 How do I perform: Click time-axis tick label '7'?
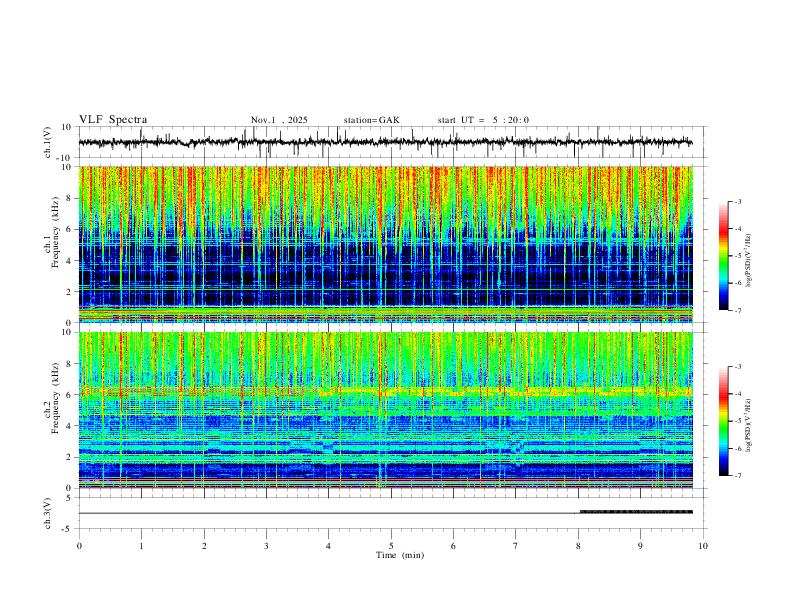coord(516,546)
